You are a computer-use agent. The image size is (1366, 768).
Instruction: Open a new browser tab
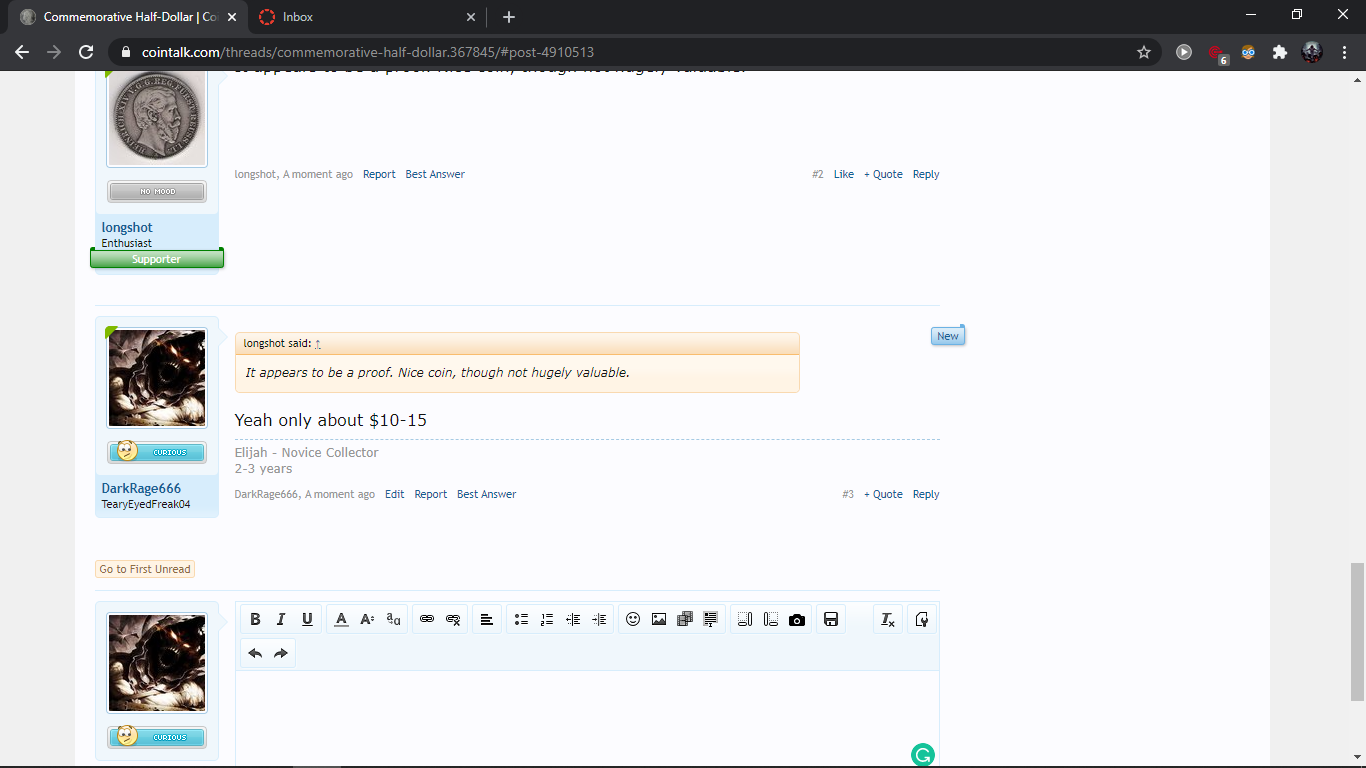click(x=509, y=17)
